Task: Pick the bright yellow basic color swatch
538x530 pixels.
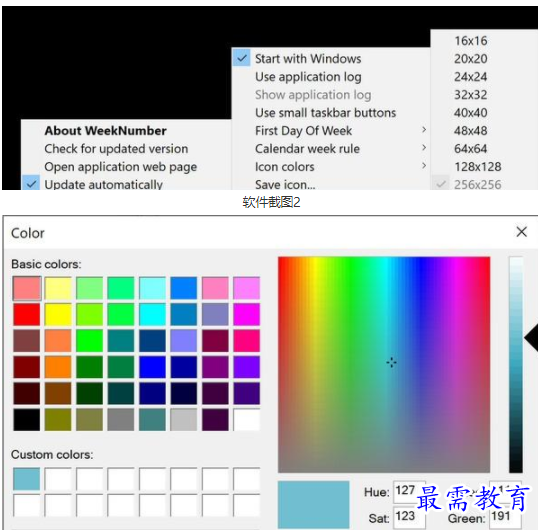Action: tap(58, 314)
